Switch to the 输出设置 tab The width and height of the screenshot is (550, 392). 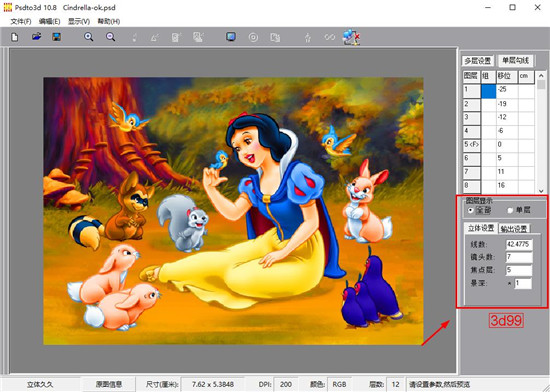(x=514, y=229)
